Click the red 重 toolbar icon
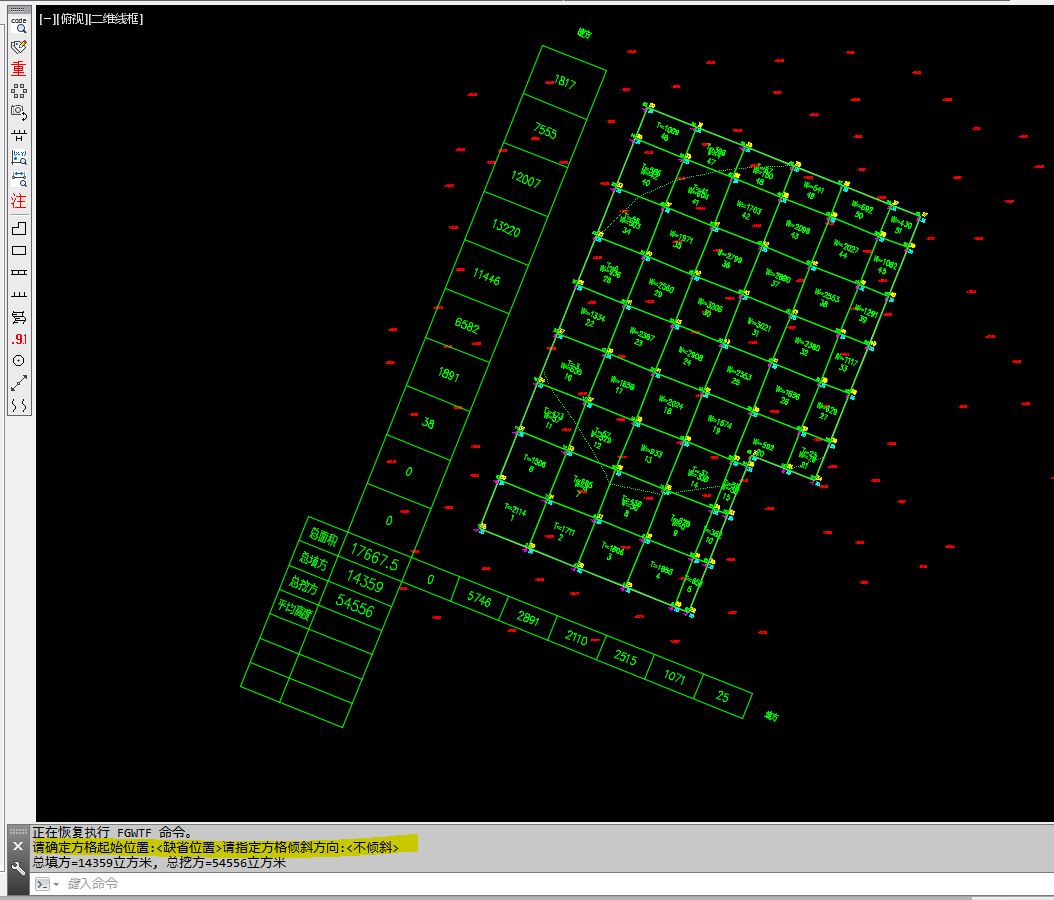 (19, 69)
